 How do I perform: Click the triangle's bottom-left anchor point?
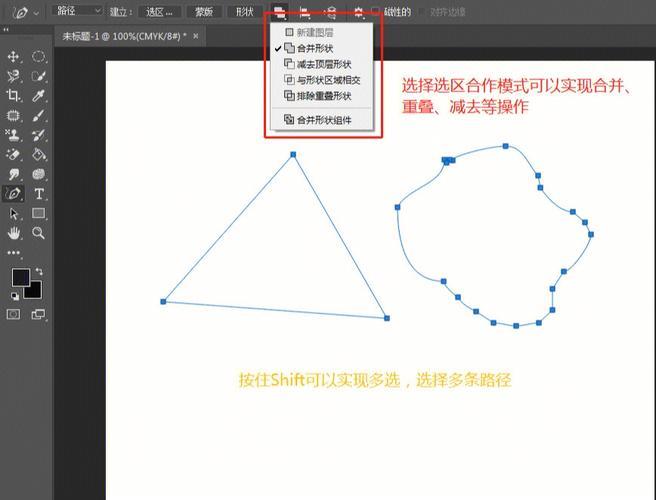(x=163, y=301)
